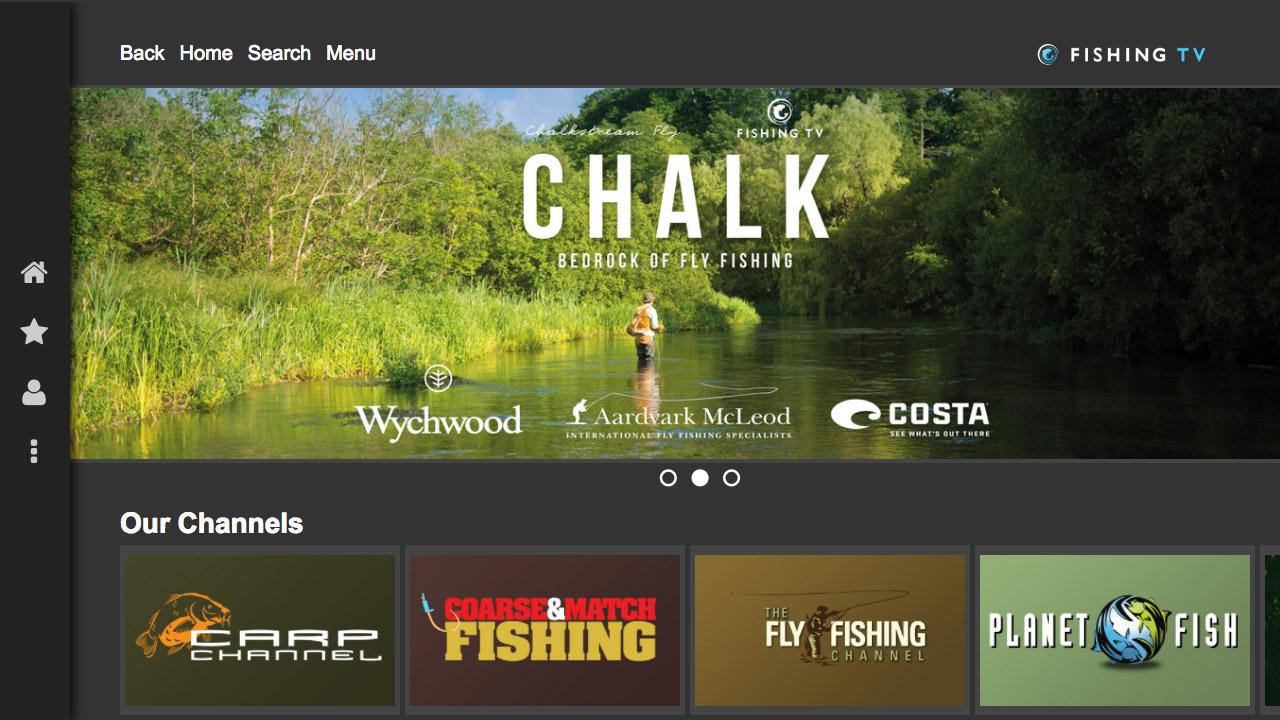Open the Coarse & Match Fishing channel
The image size is (1280, 720).
(545, 630)
